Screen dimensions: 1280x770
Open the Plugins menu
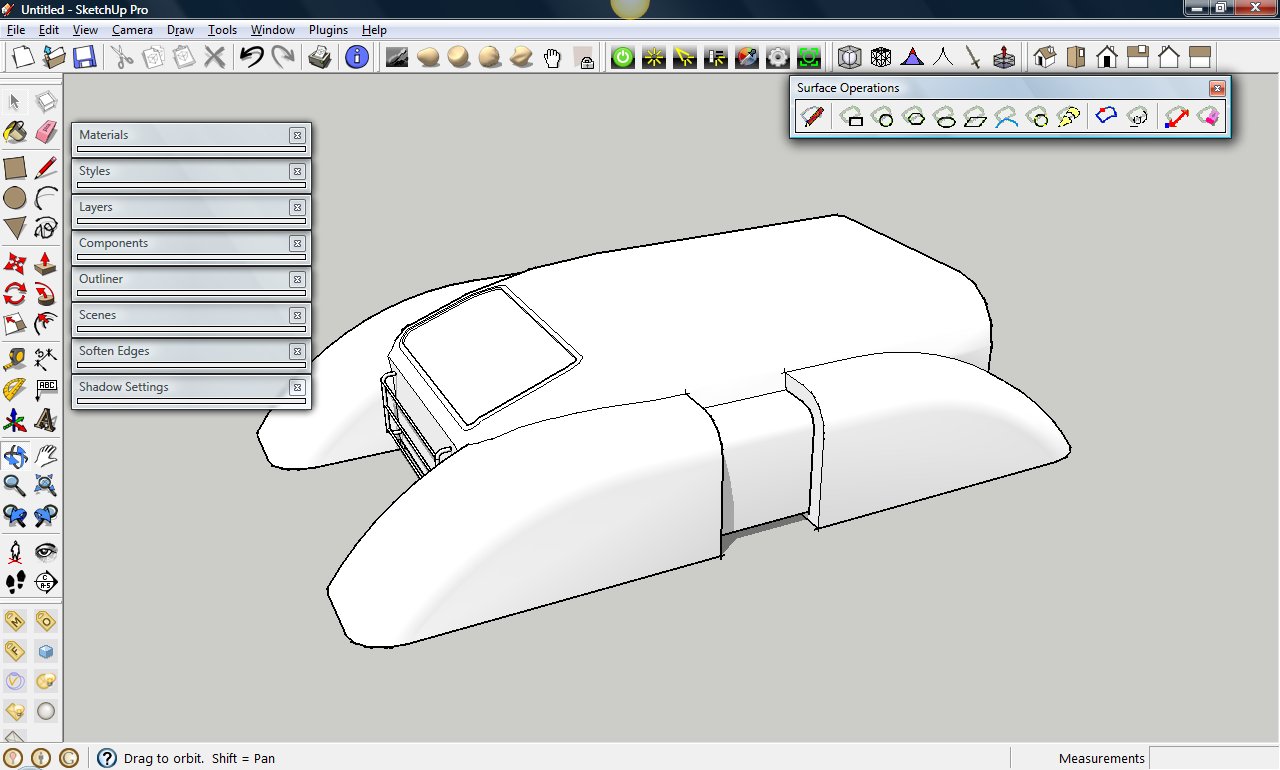point(328,30)
